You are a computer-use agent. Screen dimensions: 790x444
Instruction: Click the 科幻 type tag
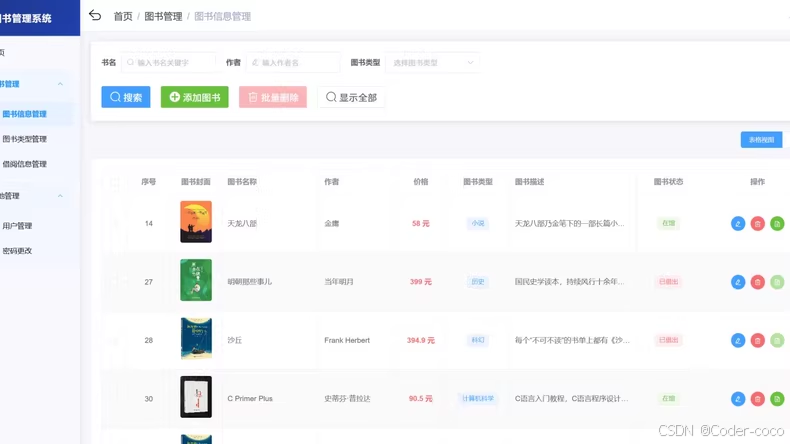[x=478, y=340]
